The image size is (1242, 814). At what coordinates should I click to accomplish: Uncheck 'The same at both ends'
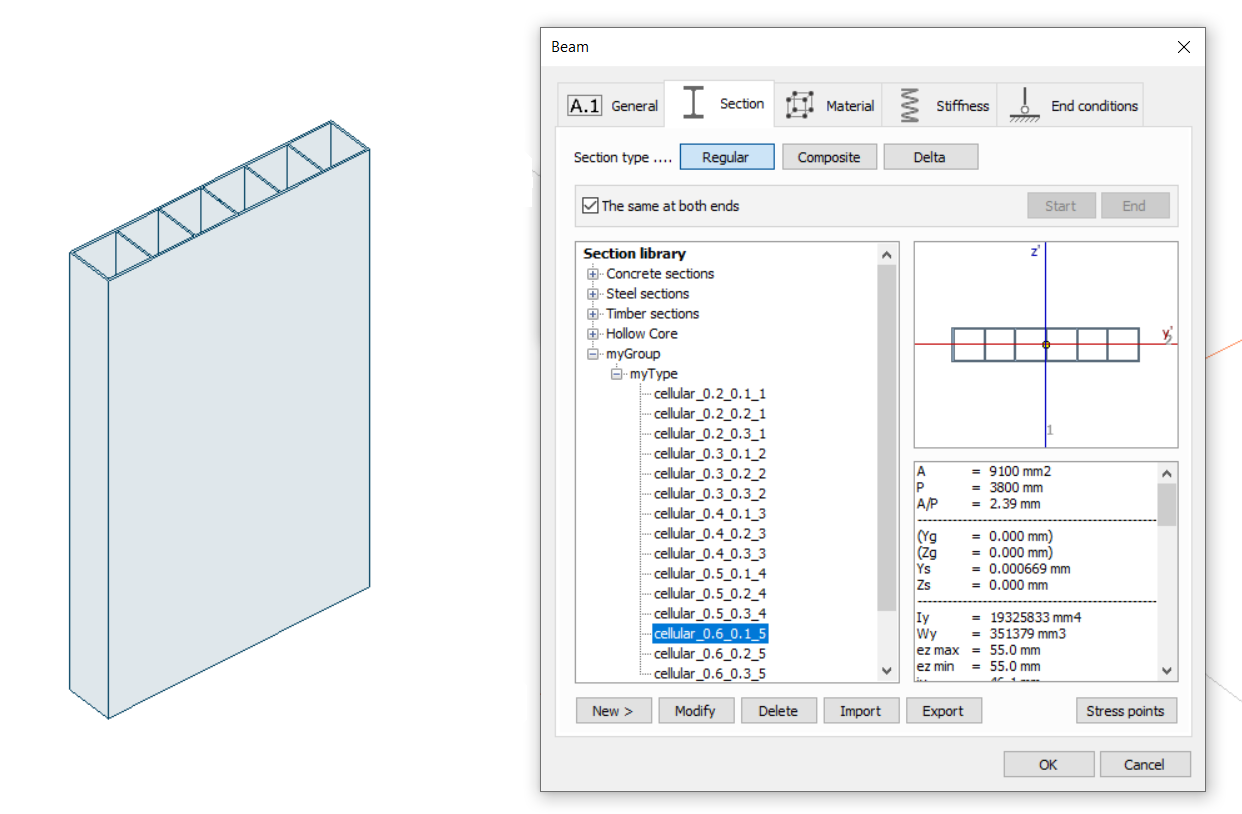coord(590,206)
